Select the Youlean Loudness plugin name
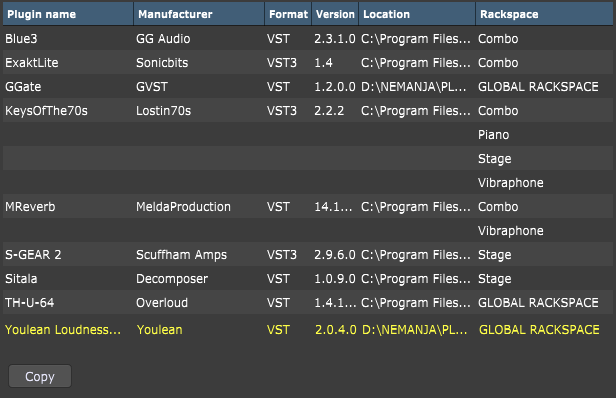616x398 pixels. (x=63, y=330)
